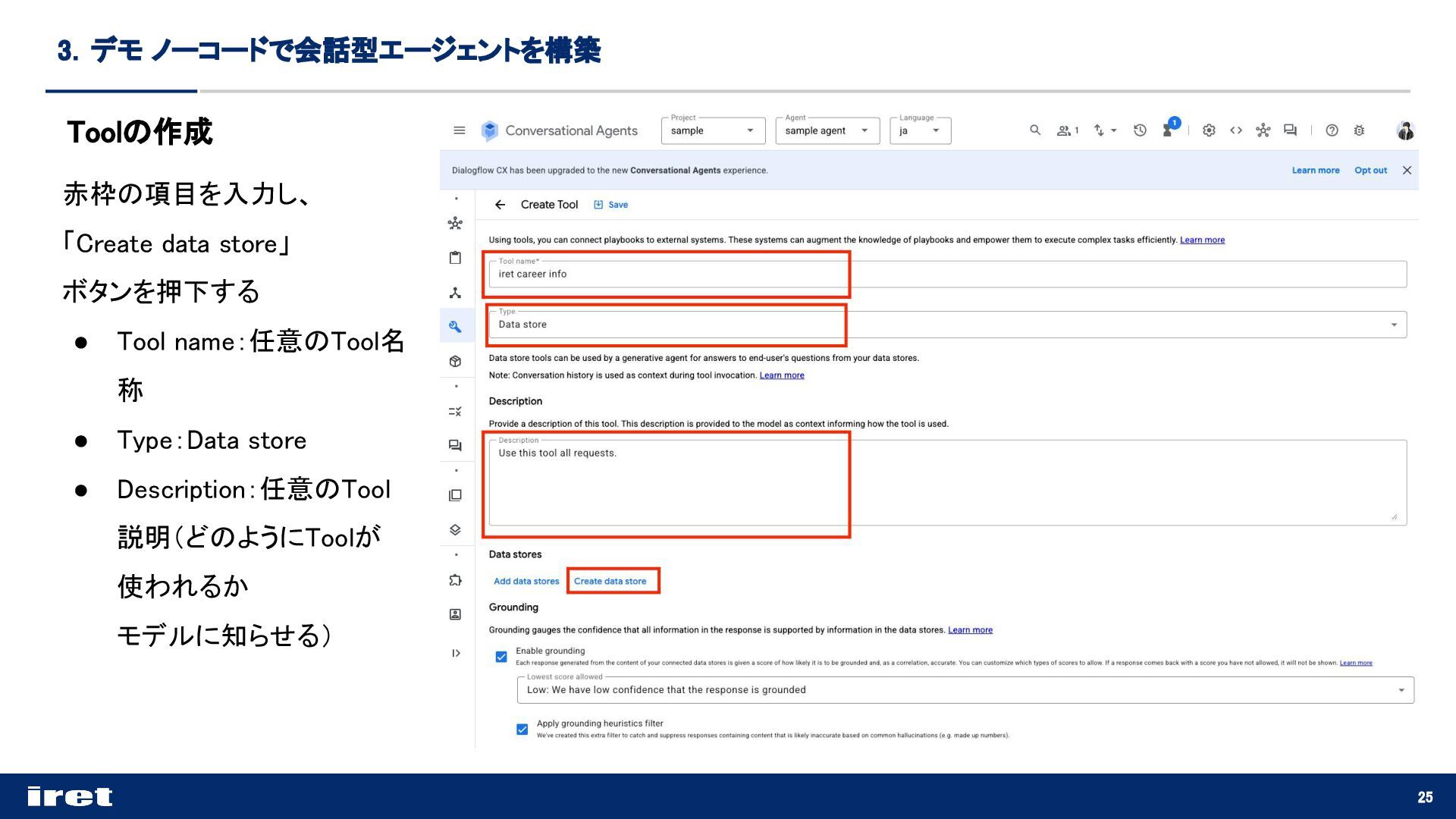Open the change history clock icon
1456x819 pixels.
1140,130
